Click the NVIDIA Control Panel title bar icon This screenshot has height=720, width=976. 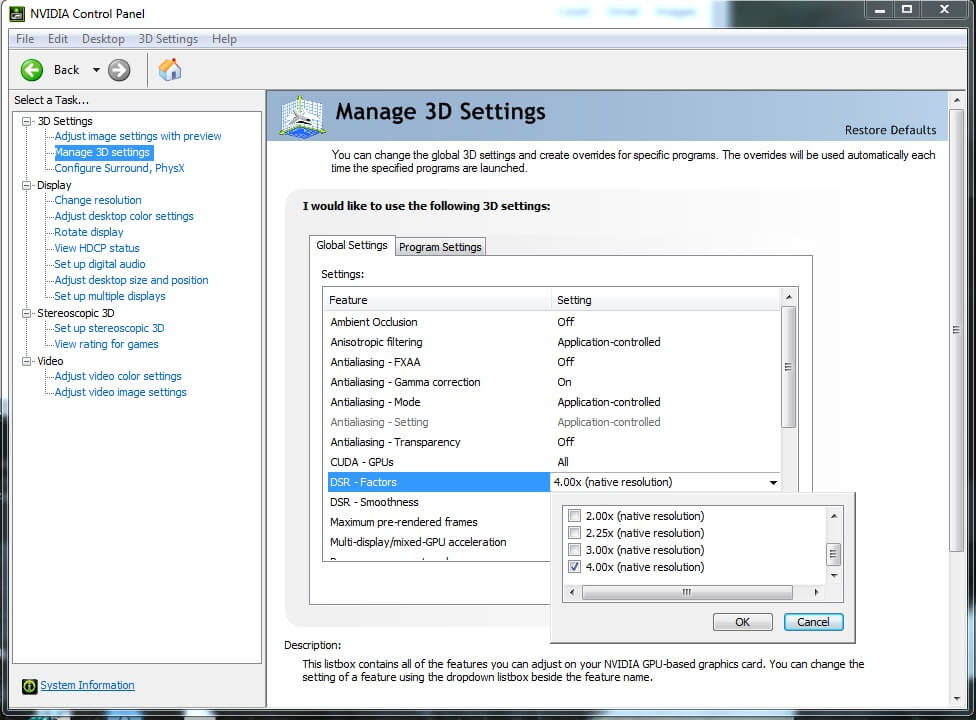(17, 13)
